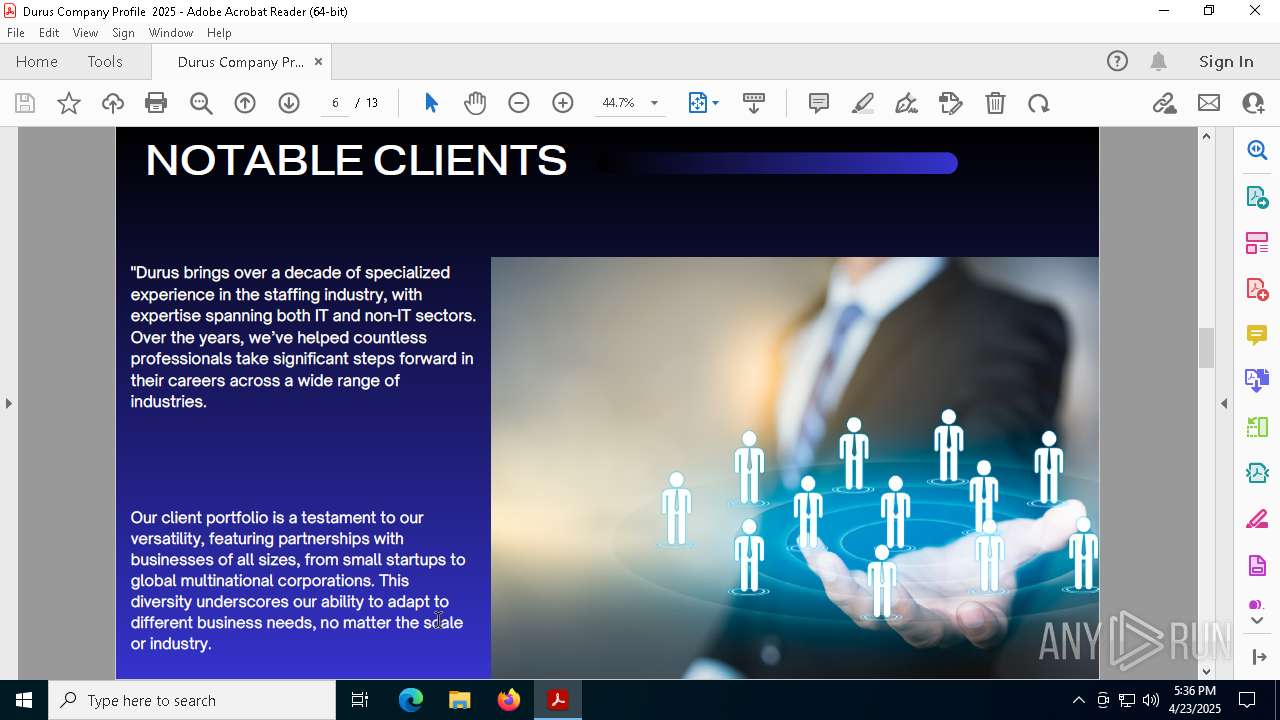Click the Sign In button
The height and width of the screenshot is (720, 1280).
(1226, 61)
